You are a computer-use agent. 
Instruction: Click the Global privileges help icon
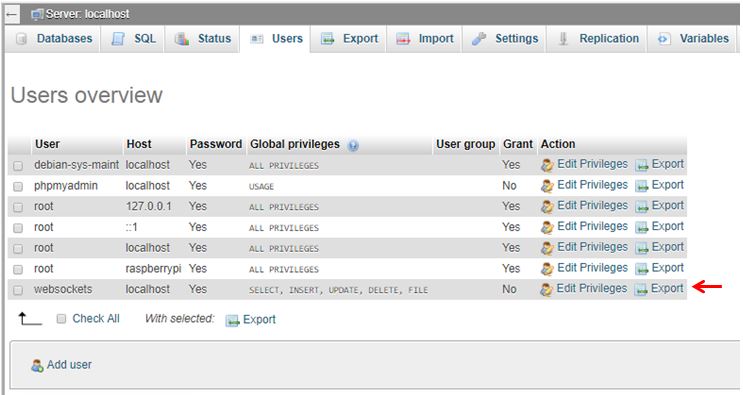353,145
